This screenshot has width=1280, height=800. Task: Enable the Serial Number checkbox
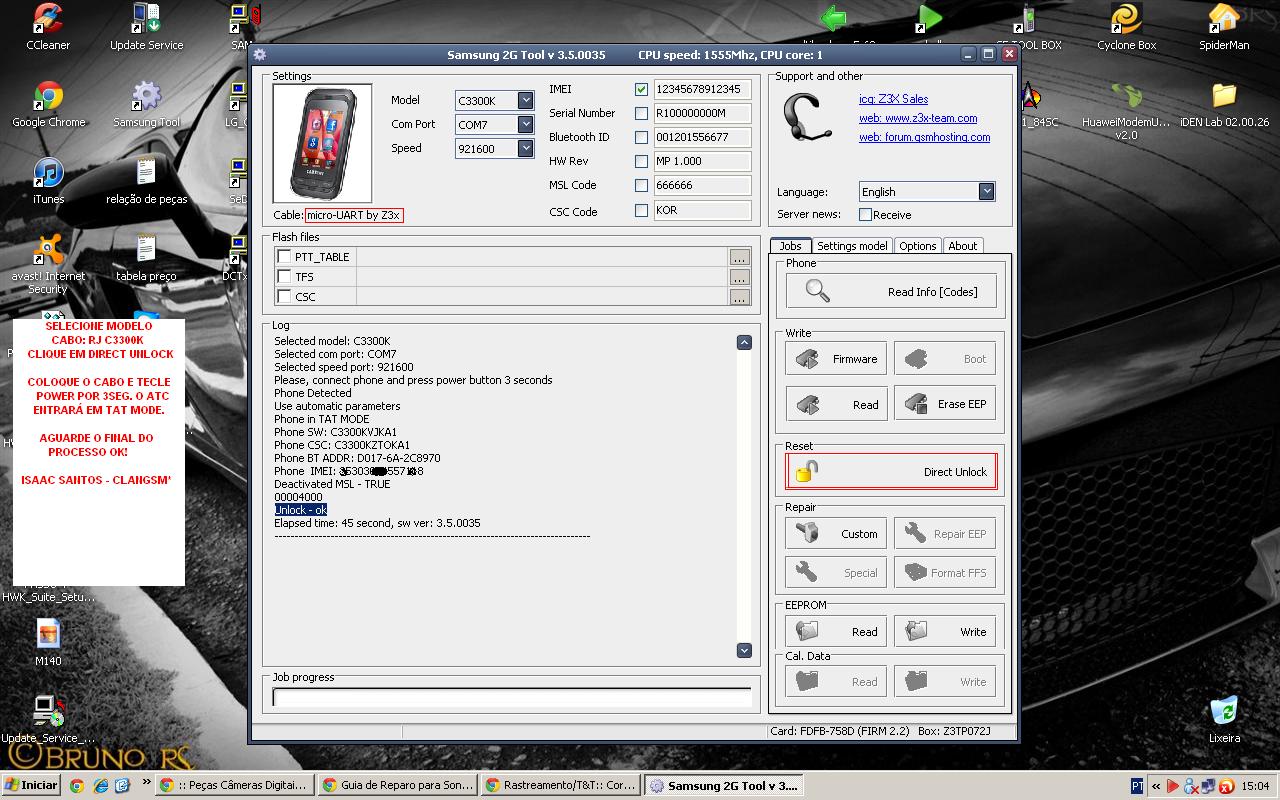pyautogui.click(x=641, y=113)
